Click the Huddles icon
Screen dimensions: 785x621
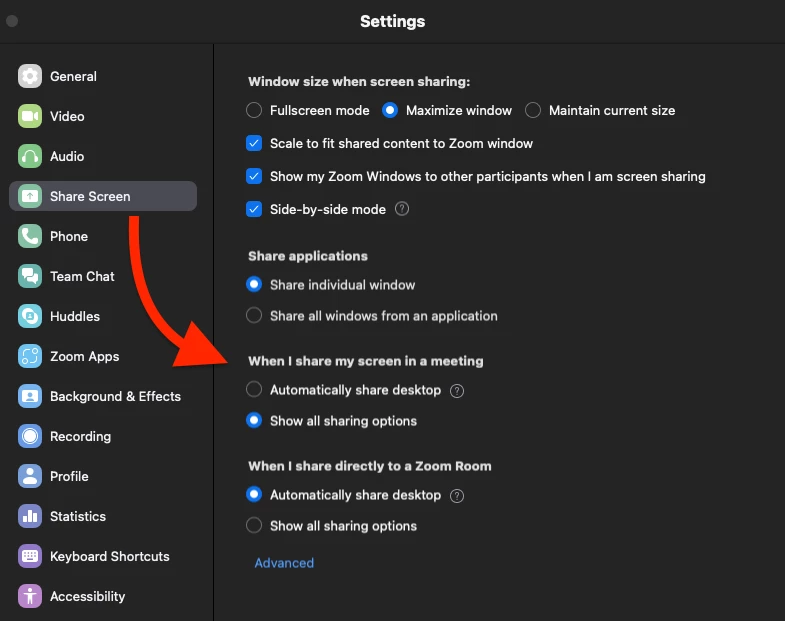30,317
